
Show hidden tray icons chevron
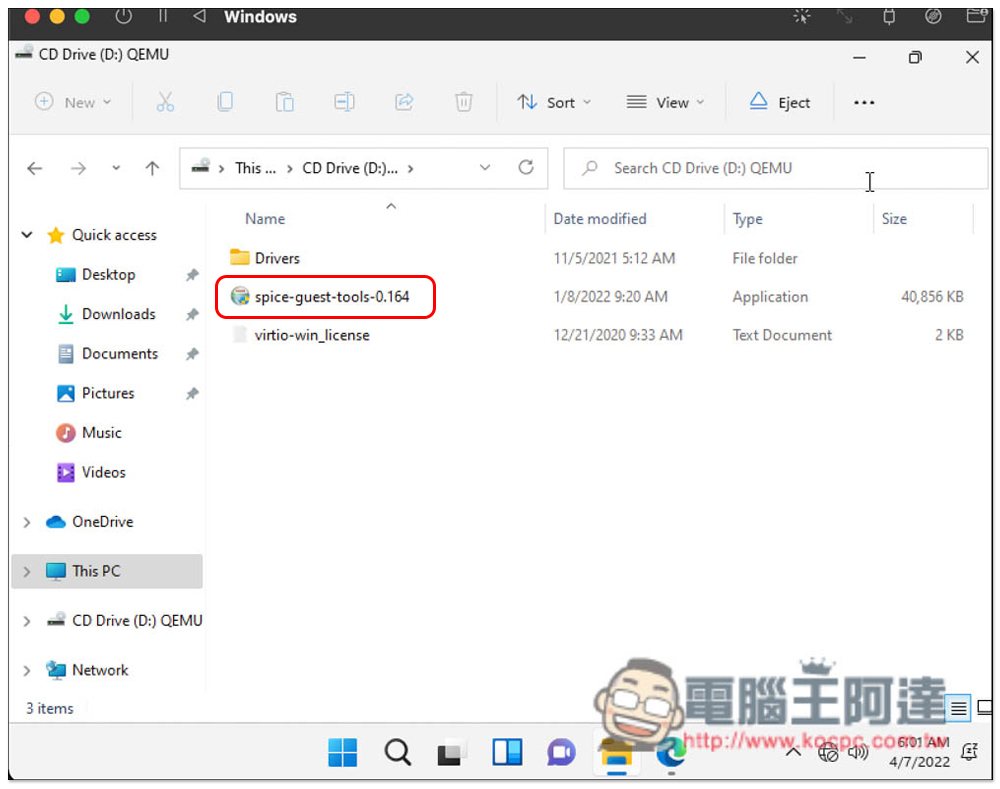pos(793,753)
